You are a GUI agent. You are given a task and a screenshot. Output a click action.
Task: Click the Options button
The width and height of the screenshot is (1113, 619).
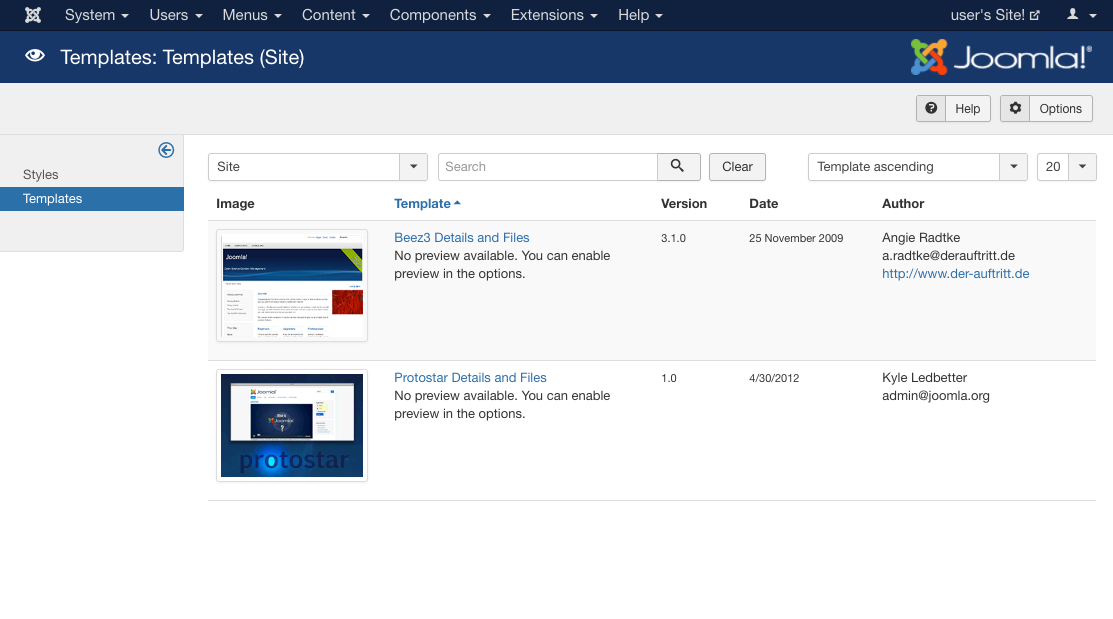[1046, 109]
